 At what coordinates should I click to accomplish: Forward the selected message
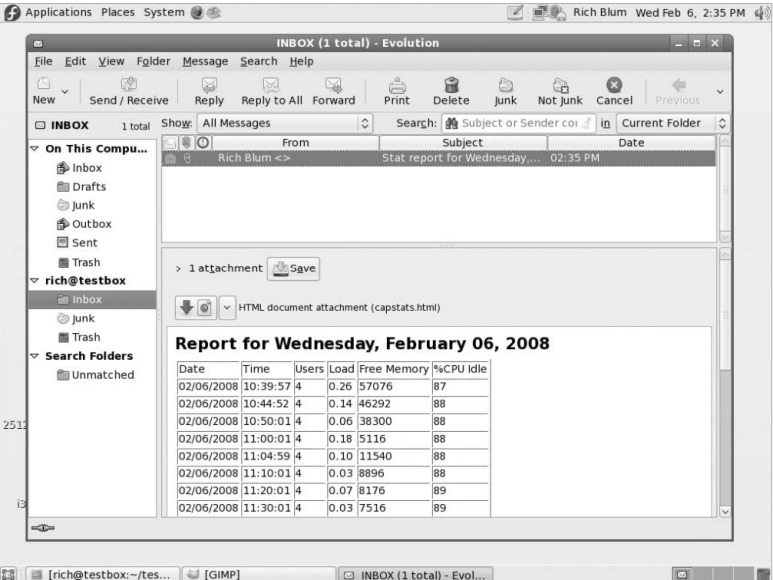334,92
